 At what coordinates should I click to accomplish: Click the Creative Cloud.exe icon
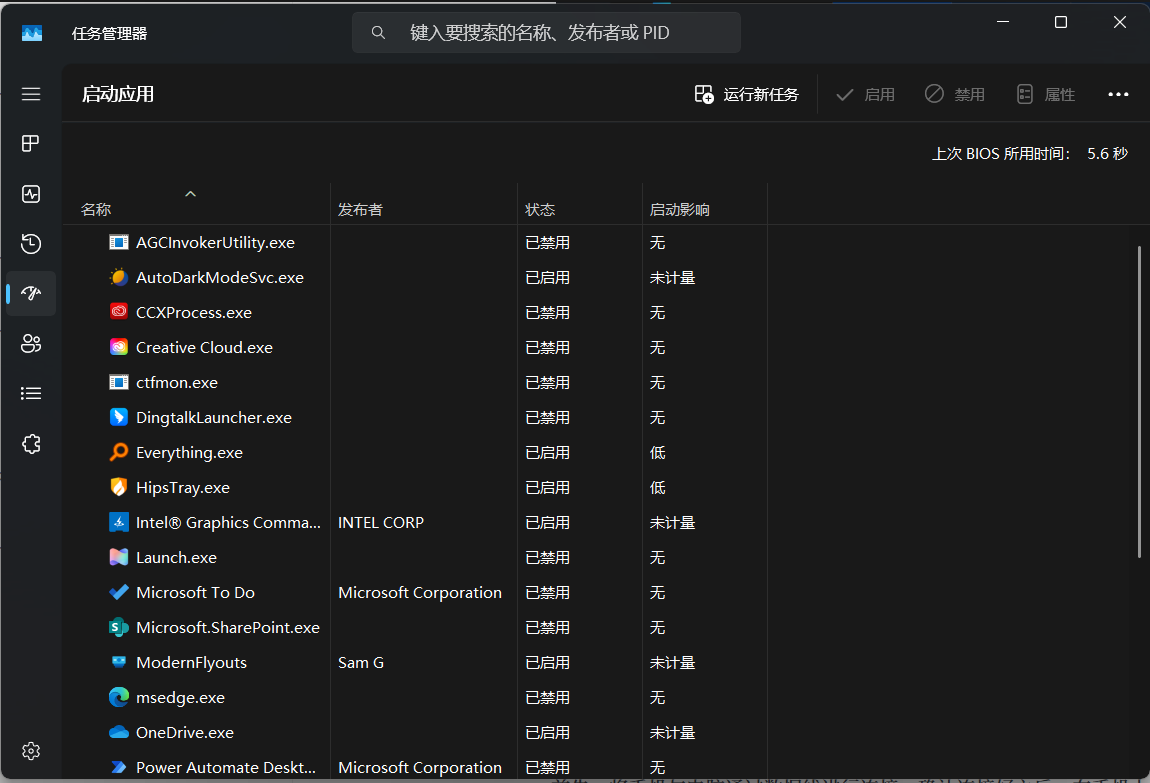click(x=119, y=347)
